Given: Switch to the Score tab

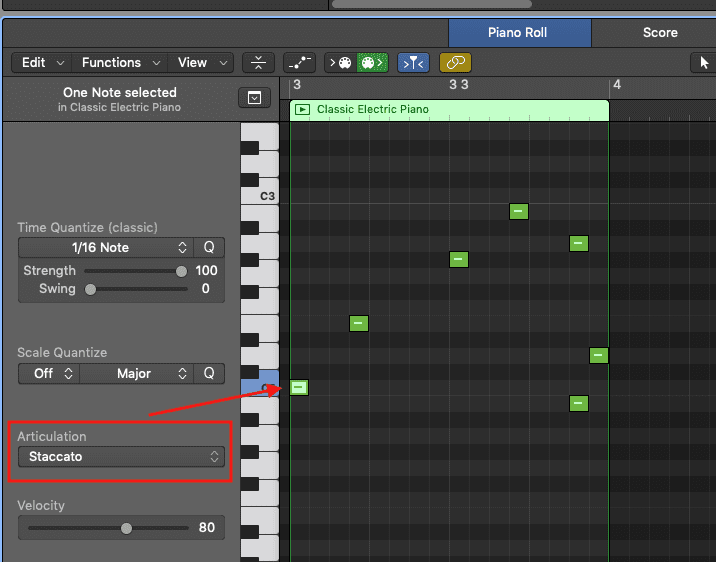Looking at the screenshot, I should [659, 32].
